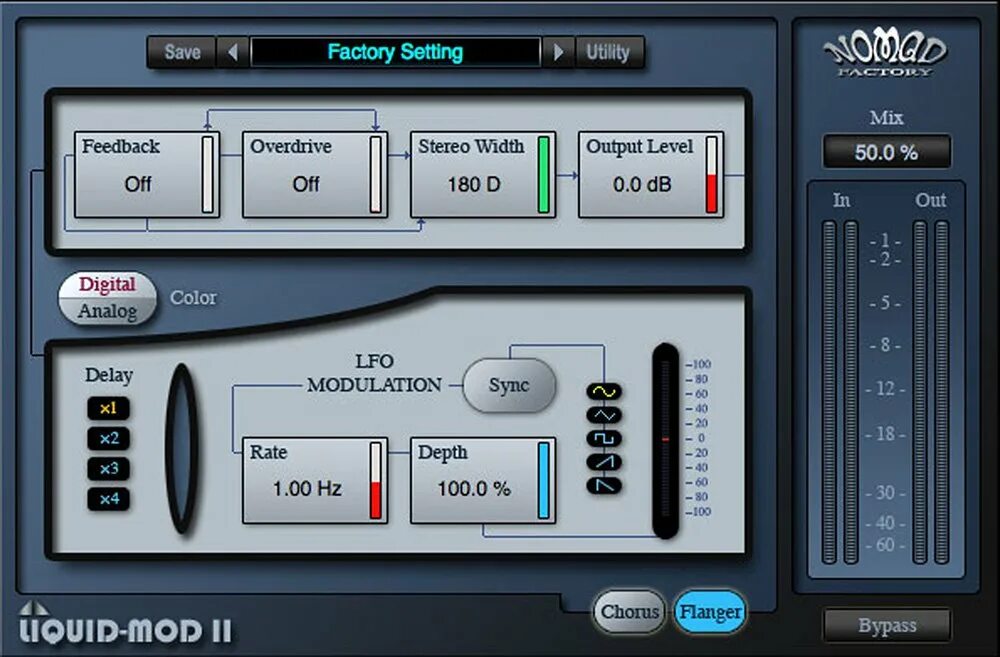This screenshot has height=657, width=1000.
Task: Click the Depth 100.0 % value
Action: pos(474,489)
